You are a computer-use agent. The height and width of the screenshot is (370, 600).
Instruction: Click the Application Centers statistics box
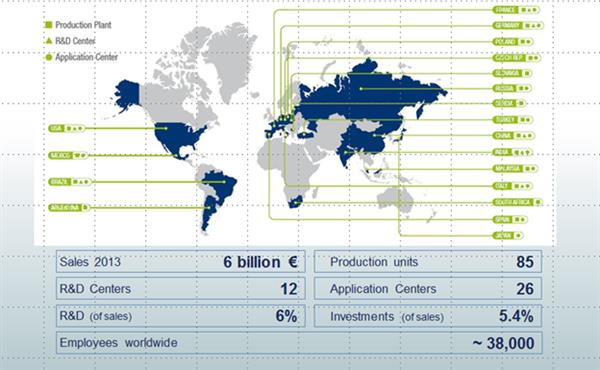(x=428, y=289)
